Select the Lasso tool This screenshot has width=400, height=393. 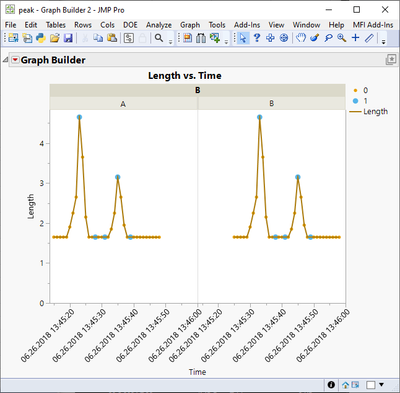[x=328, y=38]
